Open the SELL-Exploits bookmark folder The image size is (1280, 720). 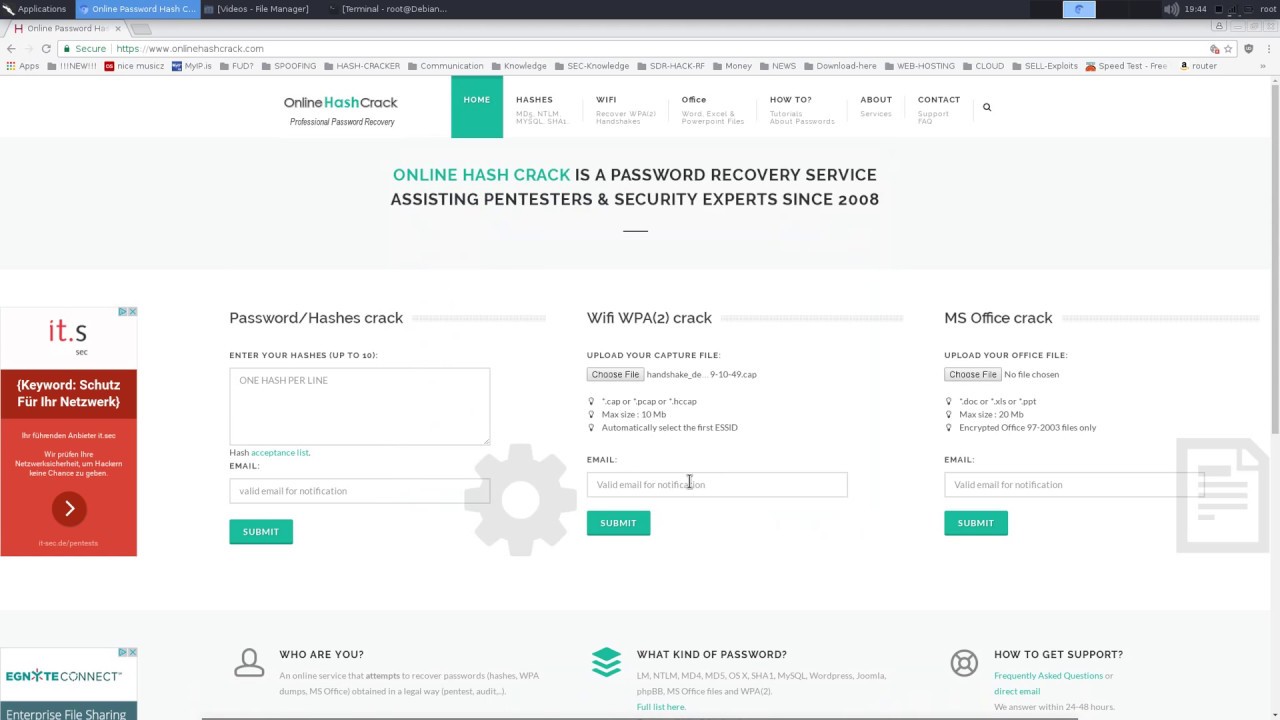tap(1044, 66)
